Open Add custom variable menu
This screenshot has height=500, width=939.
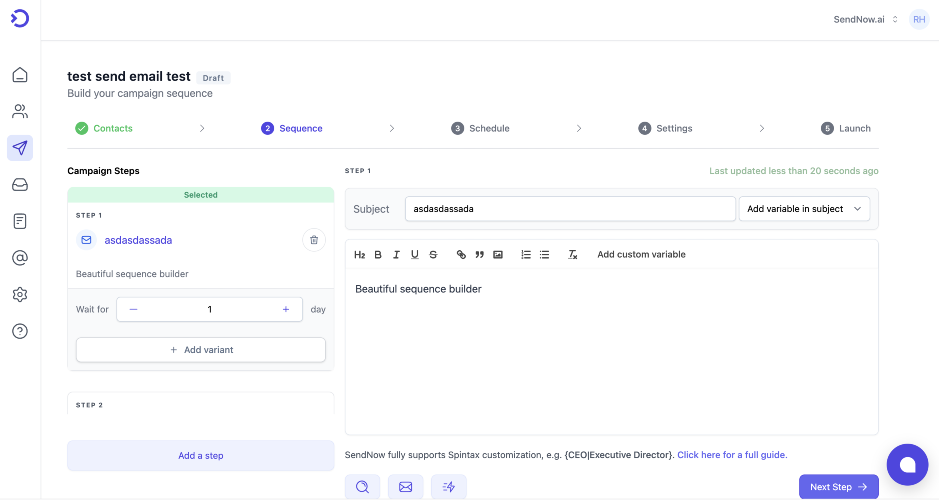click(x=641, y=254)
